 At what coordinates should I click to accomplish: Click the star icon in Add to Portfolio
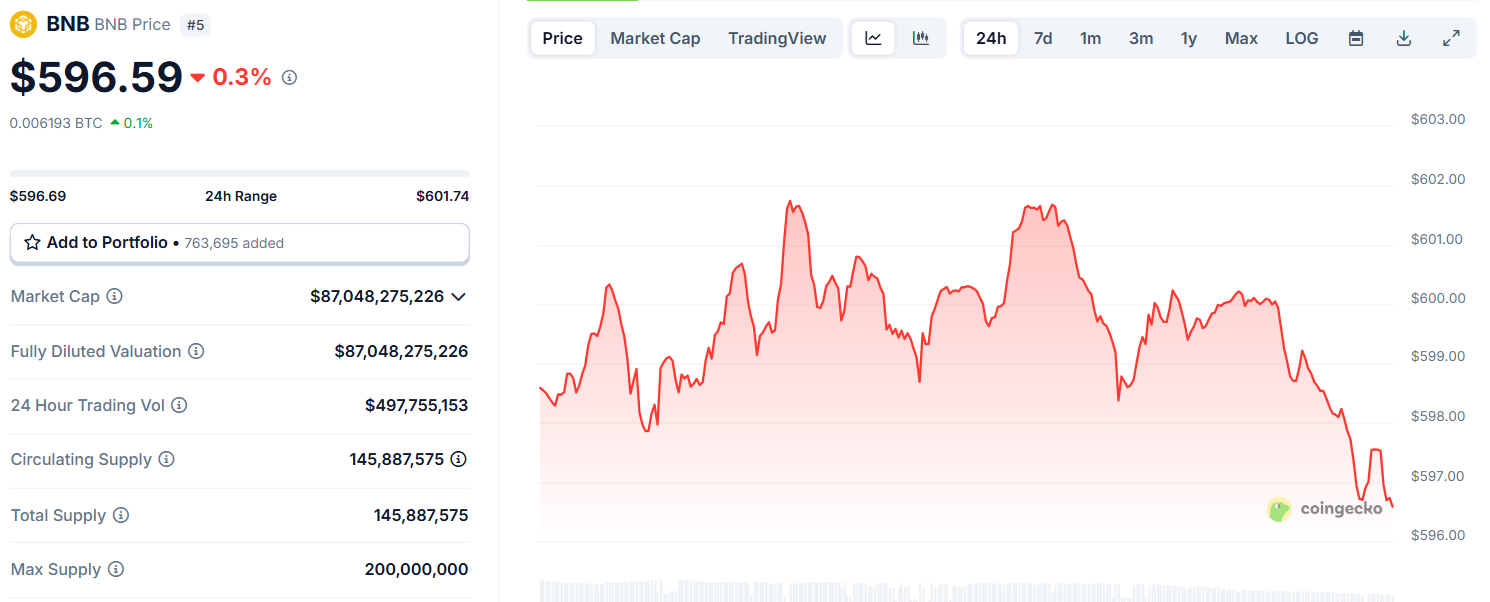pos(32,243)
